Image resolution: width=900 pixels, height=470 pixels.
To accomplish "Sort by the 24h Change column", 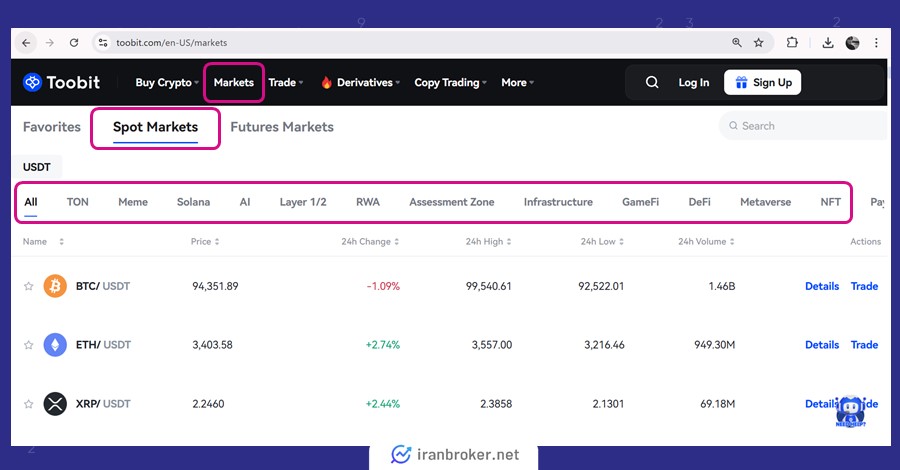I will tap(369, 242).
